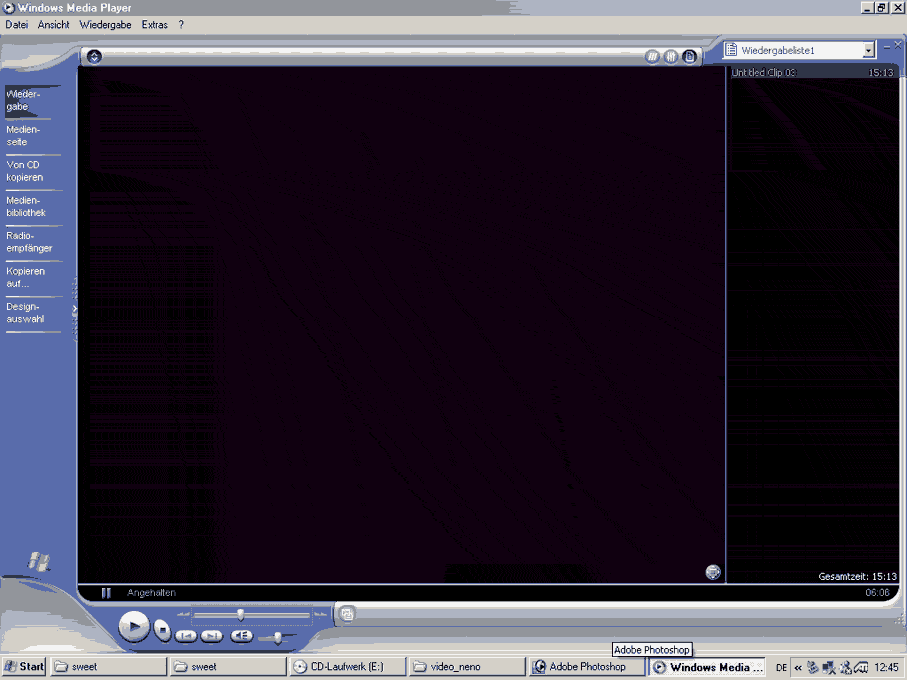Toggle shuffle playback icon
Viewport: 907px width, 680px height.
[x=652, y=57]
